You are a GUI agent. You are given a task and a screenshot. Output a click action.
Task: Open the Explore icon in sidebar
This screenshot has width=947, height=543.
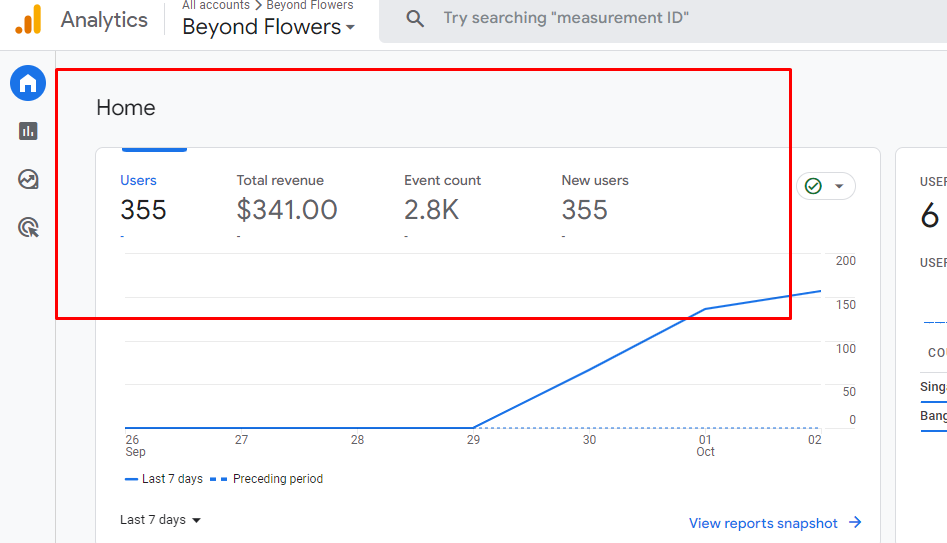click(28, 179)
